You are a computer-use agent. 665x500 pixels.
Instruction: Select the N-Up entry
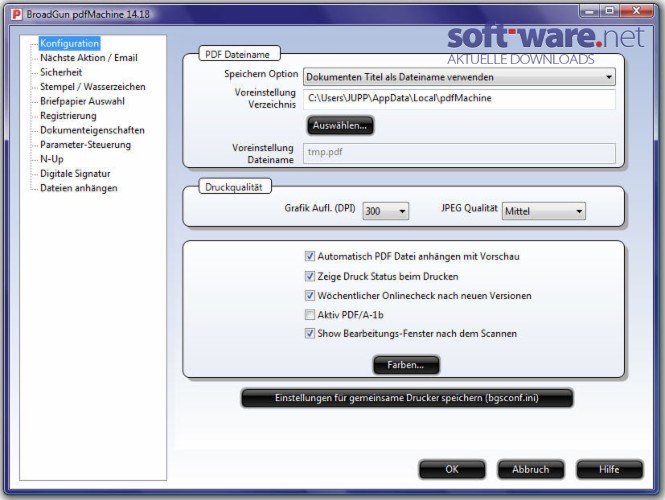click(x=52, y=159)
